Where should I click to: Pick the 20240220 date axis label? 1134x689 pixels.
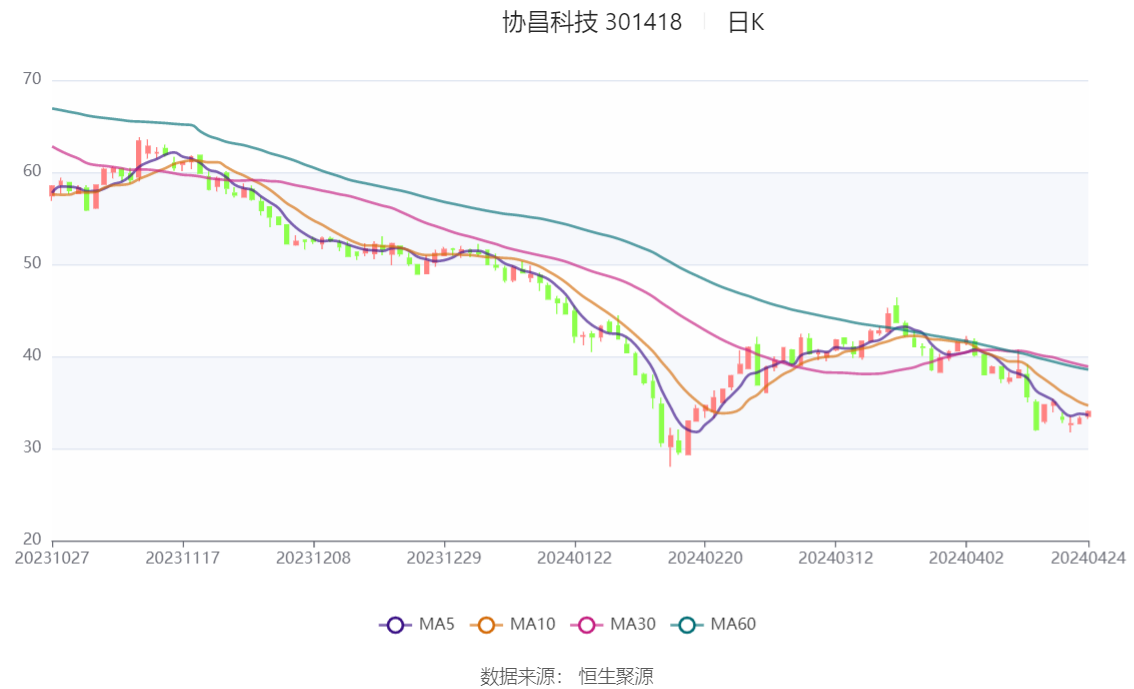point(704,557)
